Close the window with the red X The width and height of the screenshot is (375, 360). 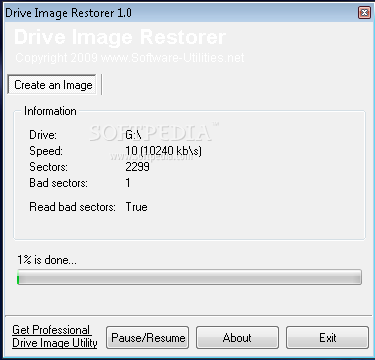(x=364, y=13)
